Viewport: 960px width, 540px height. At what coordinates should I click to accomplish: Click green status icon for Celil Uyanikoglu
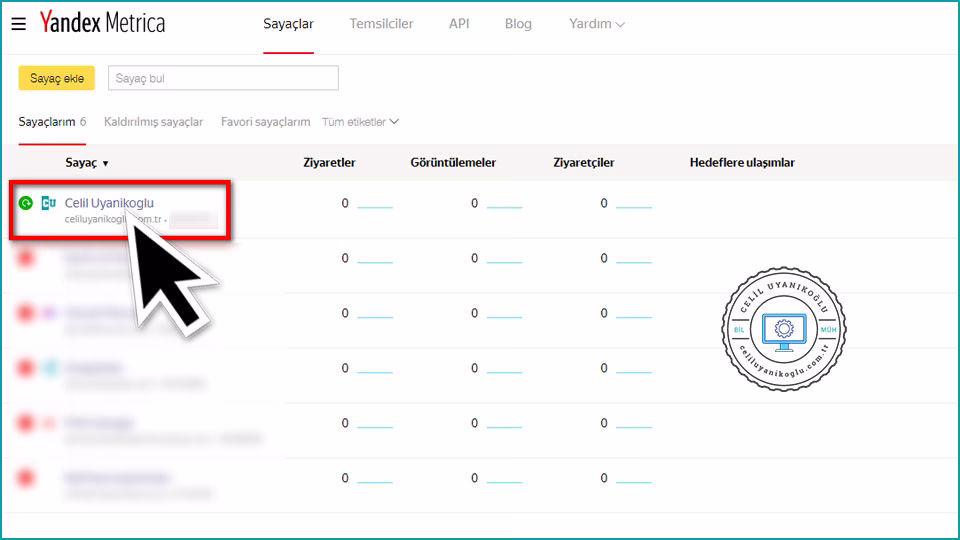[26, 203]
